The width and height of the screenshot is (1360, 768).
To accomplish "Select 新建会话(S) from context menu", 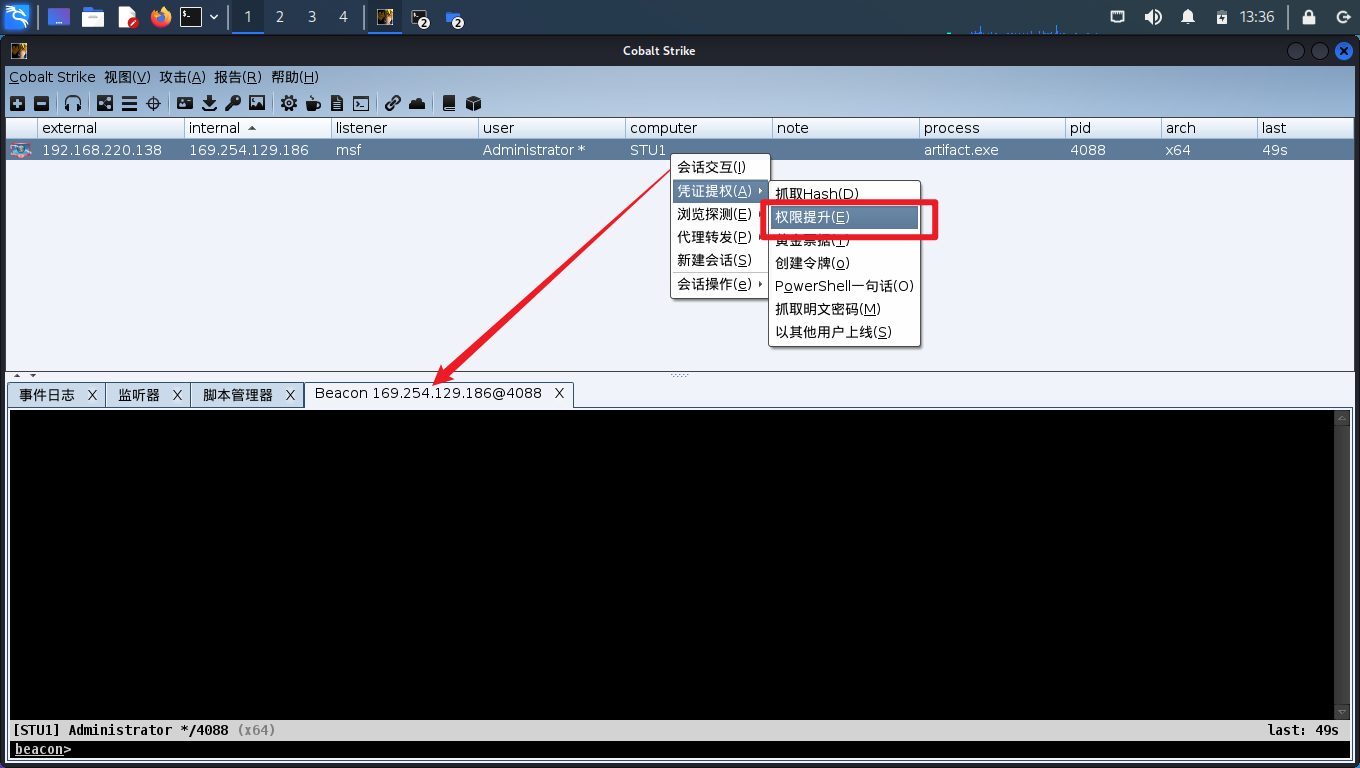I will pyautogui.click(x=720, y=260).
